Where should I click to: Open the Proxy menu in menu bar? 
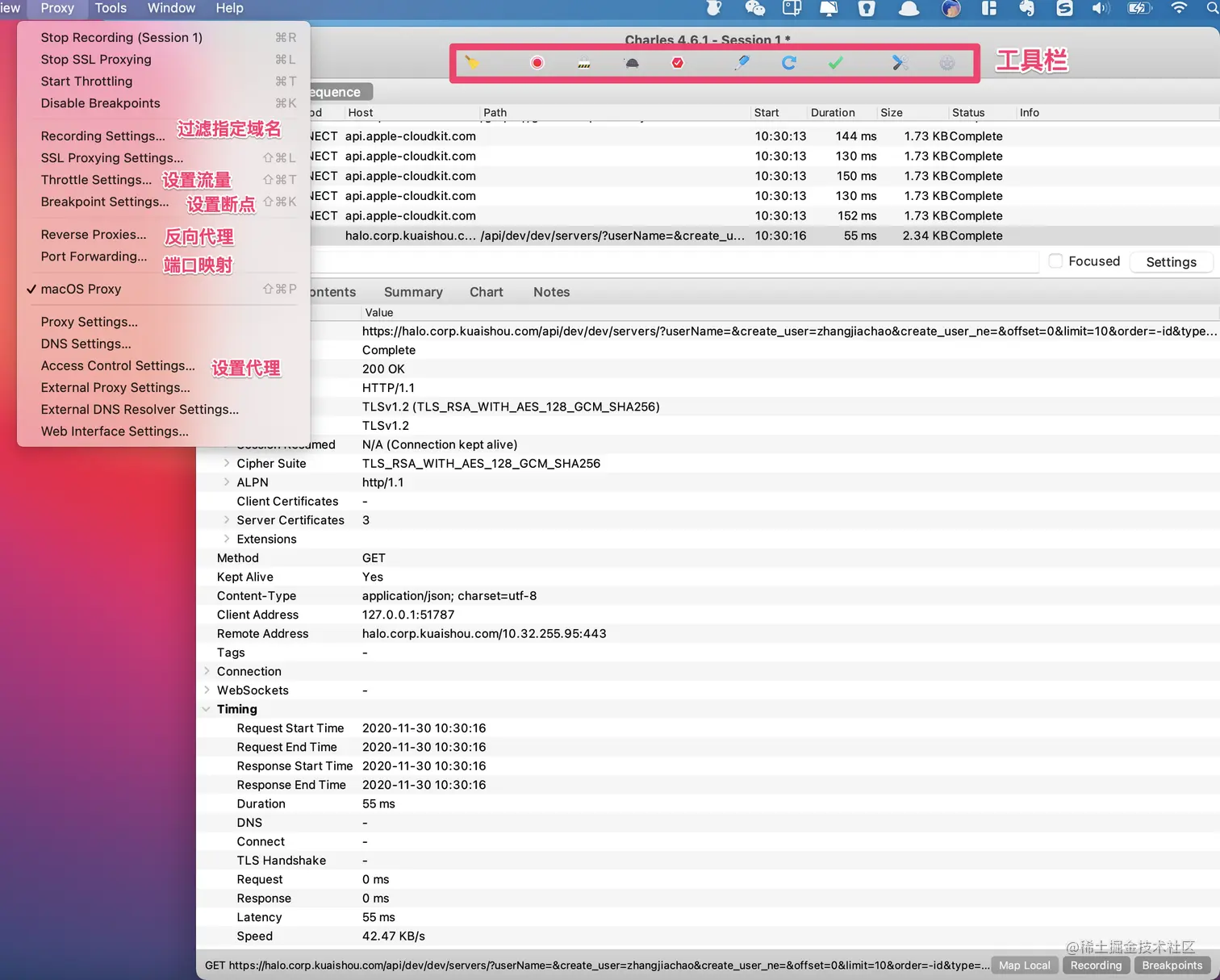pyautogui.click(x=57, y=8)
